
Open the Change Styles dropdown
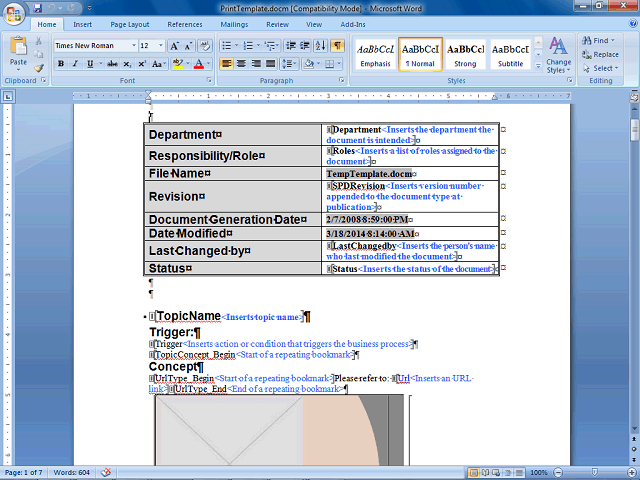click(x=559, y=55)
